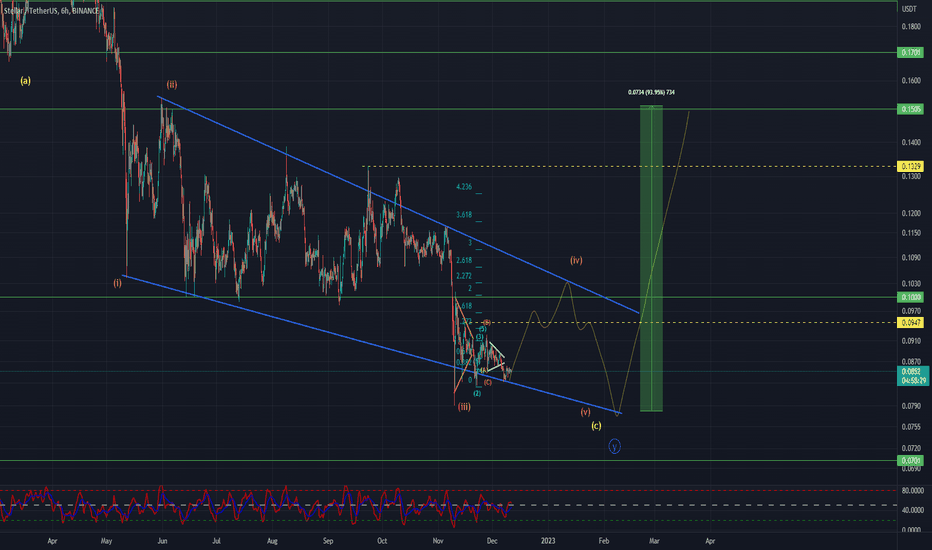Select the (iv) wave label
The height and width of the screenshot is (550, 932).
[x=576, y=260]
